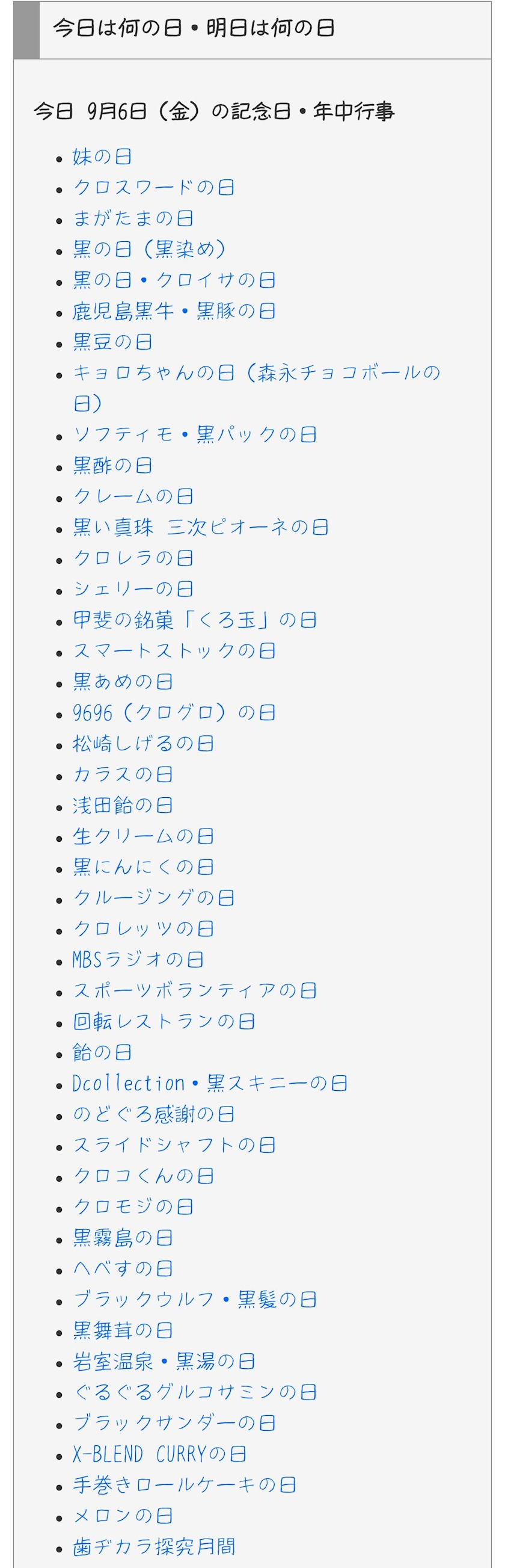Open the 黒酢の日 link
The image size is (505, 1568).
coord(112,466)
